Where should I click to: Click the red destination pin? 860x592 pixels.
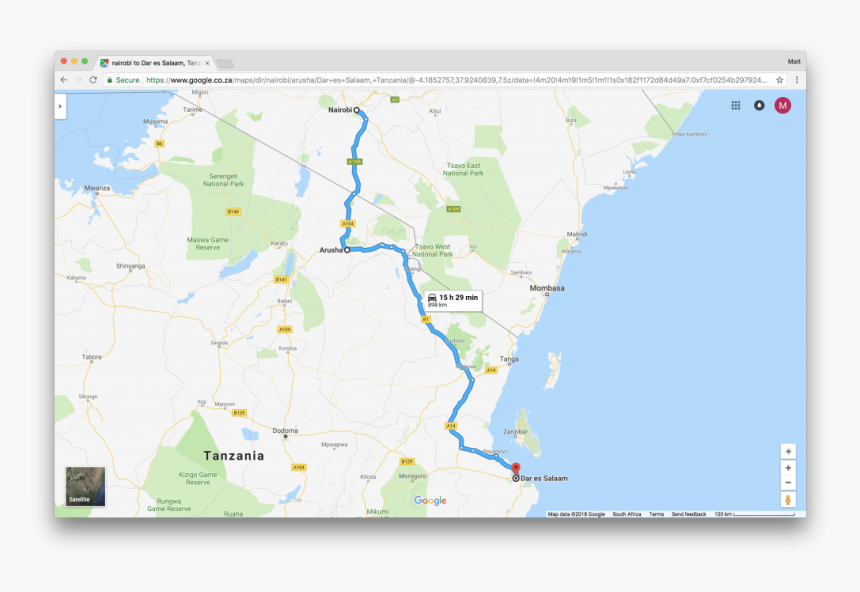[516, 468]
